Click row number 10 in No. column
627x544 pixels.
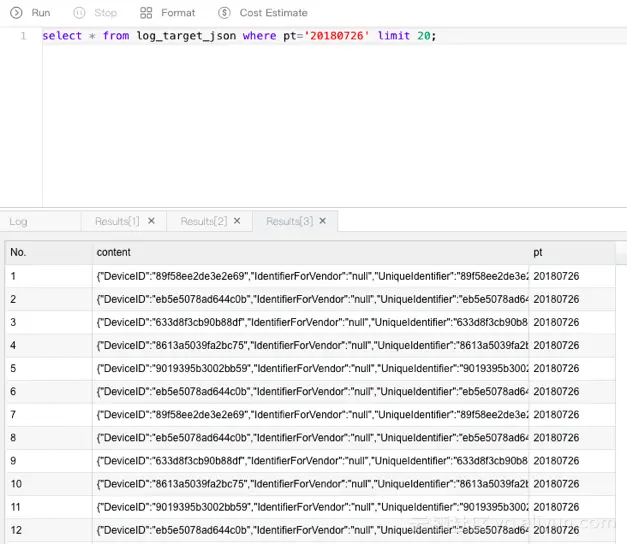16,484
